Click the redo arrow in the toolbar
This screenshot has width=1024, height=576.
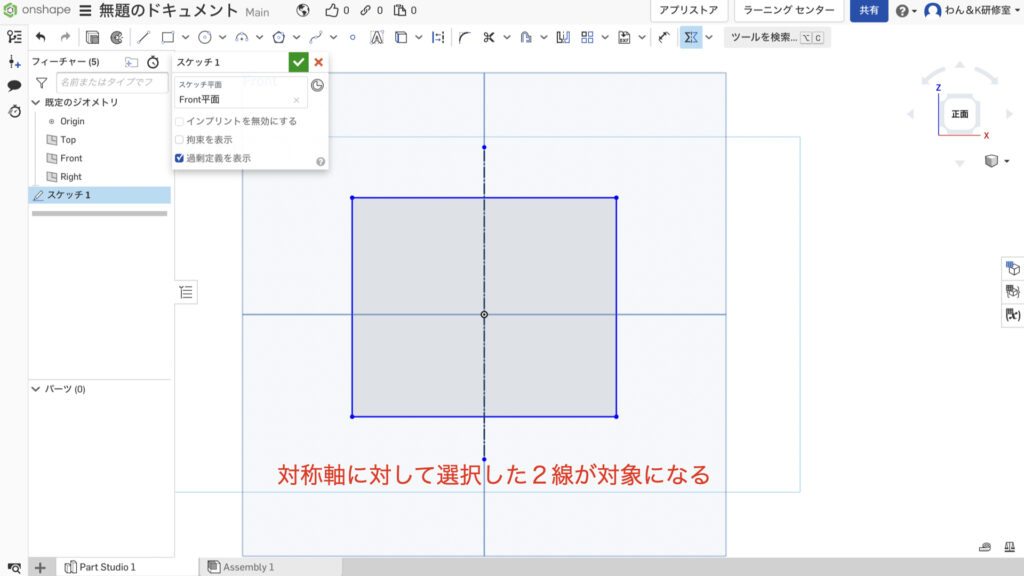point(65,37)
